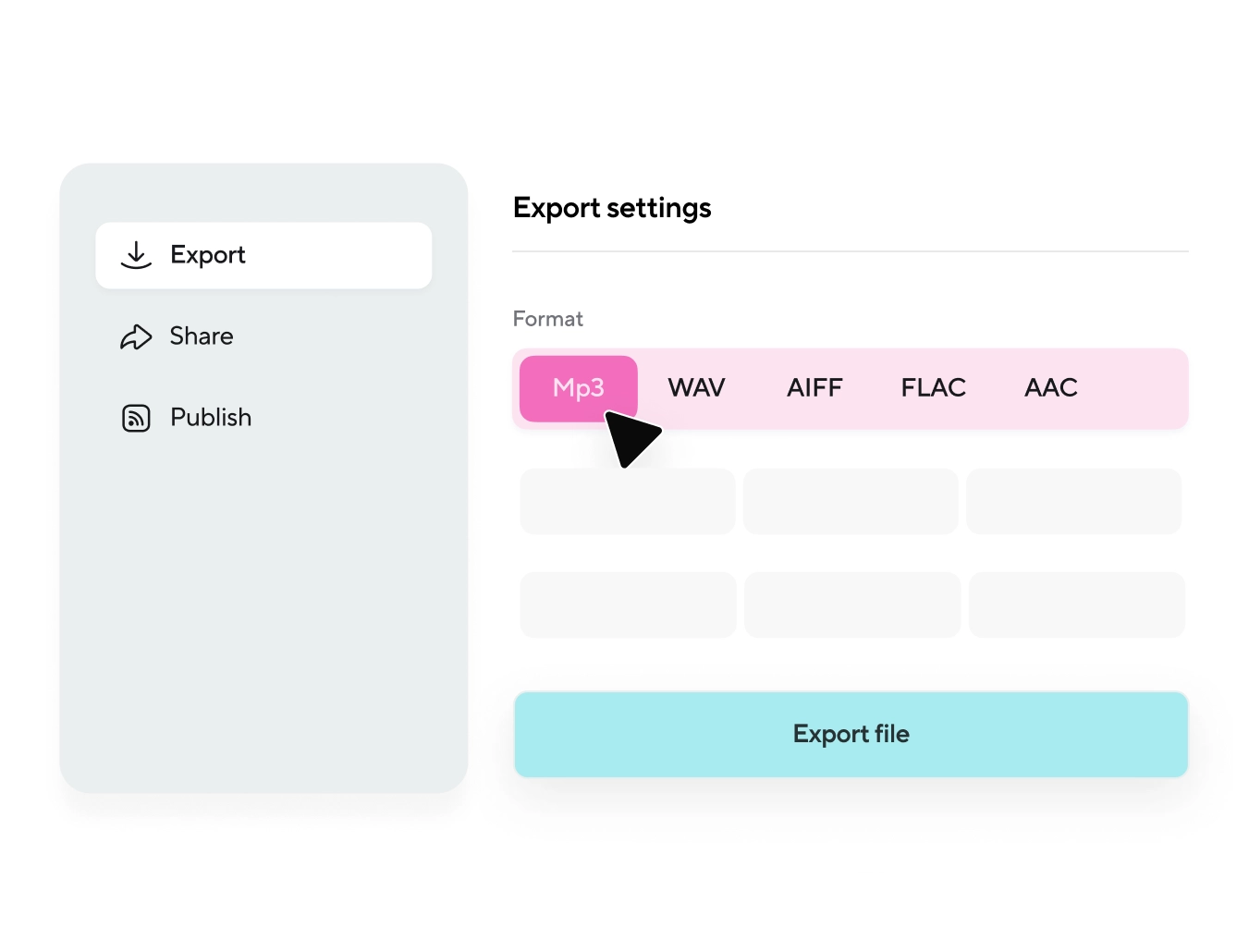Choose WAV as the export format

coord(696,388)
